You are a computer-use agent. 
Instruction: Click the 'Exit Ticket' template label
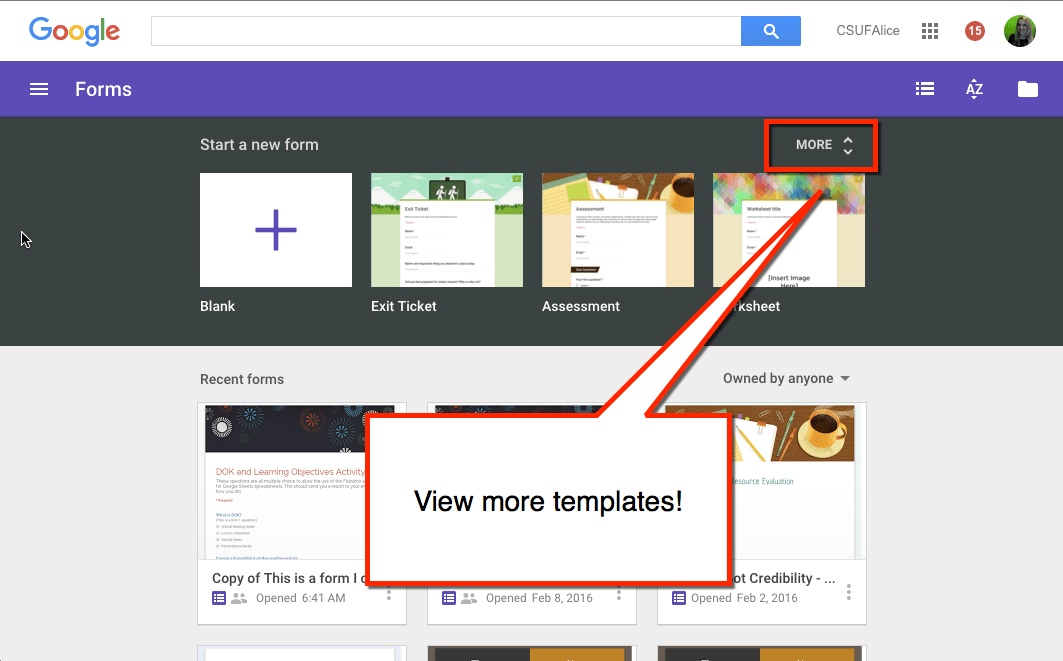click(x=403, y=306)
